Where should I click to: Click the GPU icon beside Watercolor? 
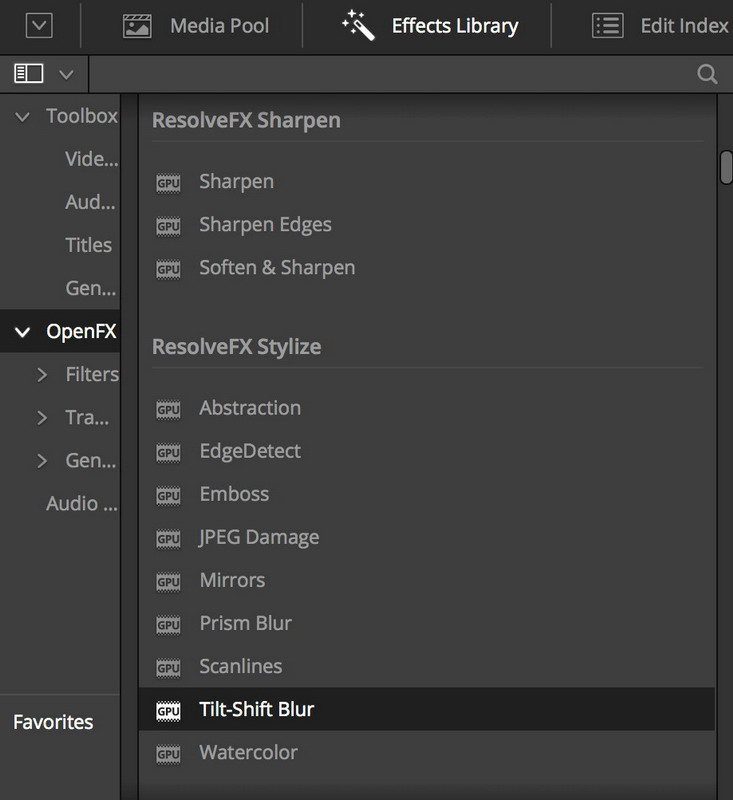(x=168, y=754)
